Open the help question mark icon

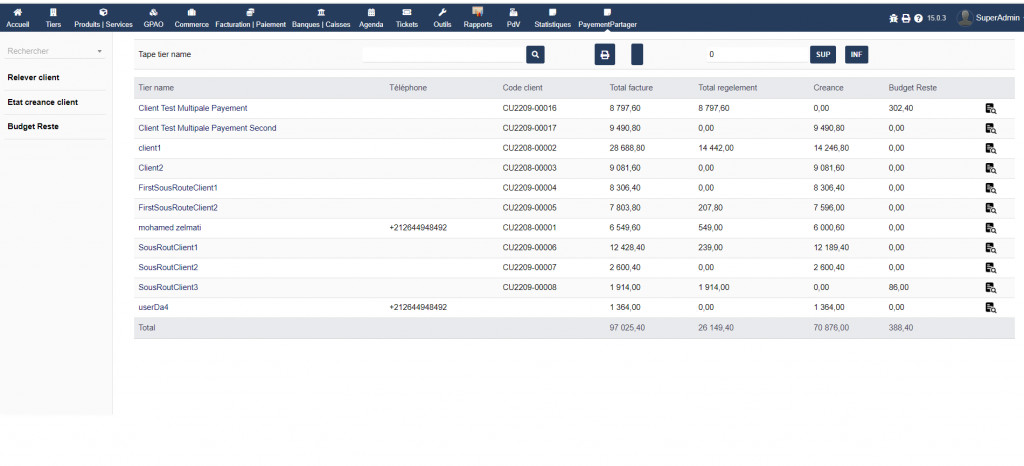(x=918, y=18)
